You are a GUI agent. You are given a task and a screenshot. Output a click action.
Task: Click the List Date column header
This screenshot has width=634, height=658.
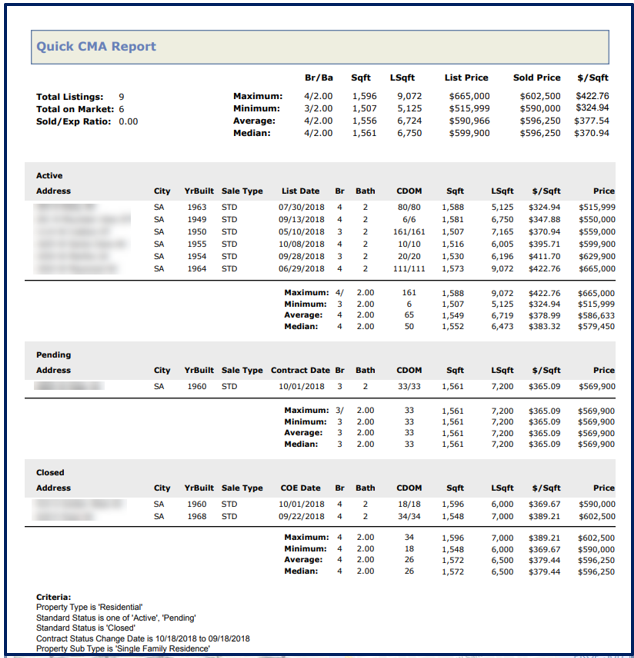[301, 190]
